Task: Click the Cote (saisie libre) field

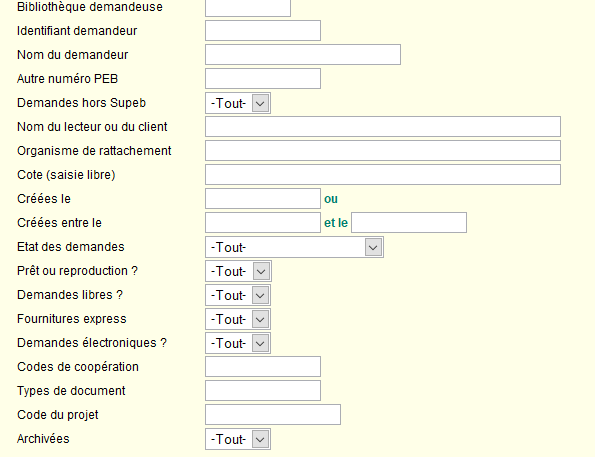Action: click(383, 175)
